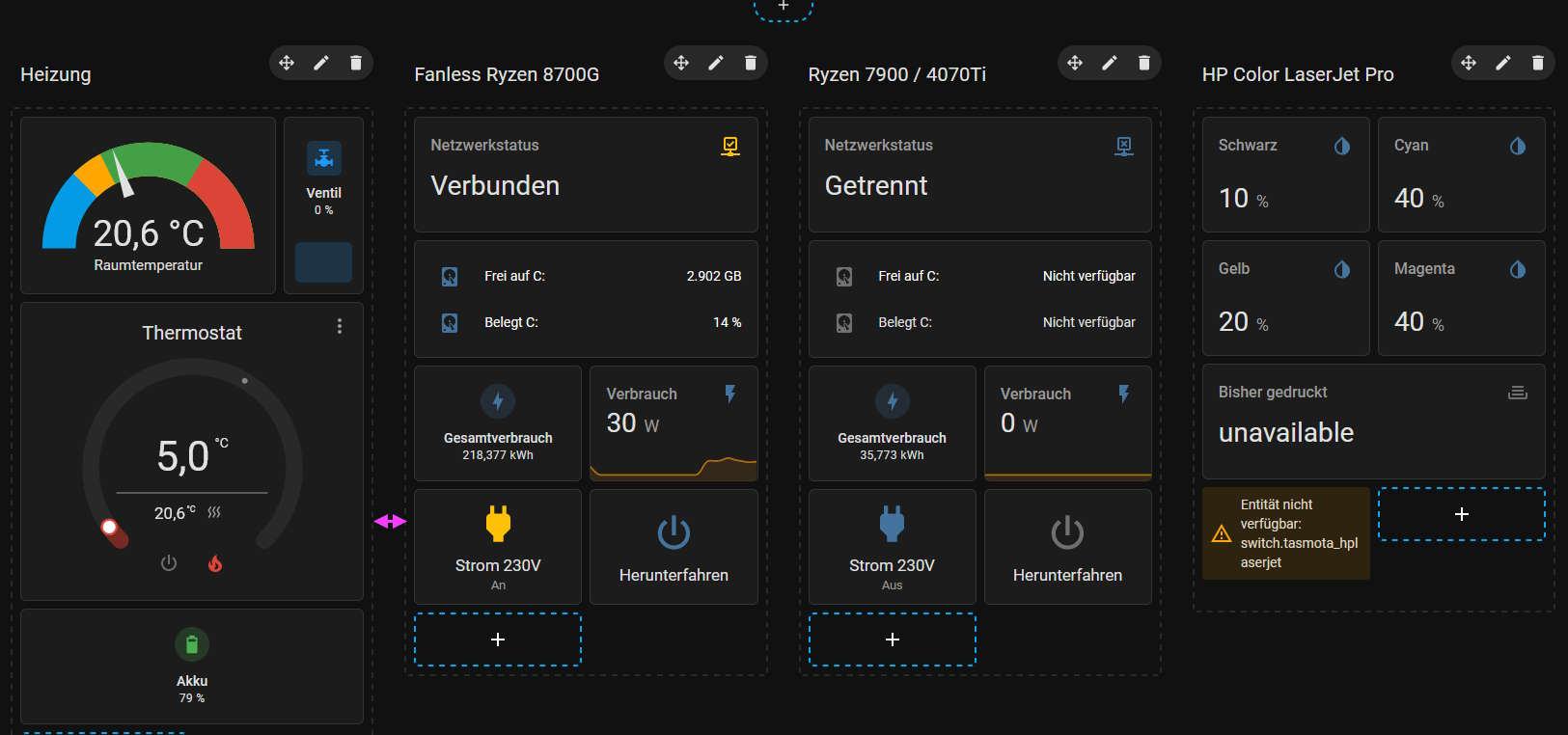1568x735 pixels.
Task: Add a card in HP LaserJet section
Action: [x=1461, y=514]
